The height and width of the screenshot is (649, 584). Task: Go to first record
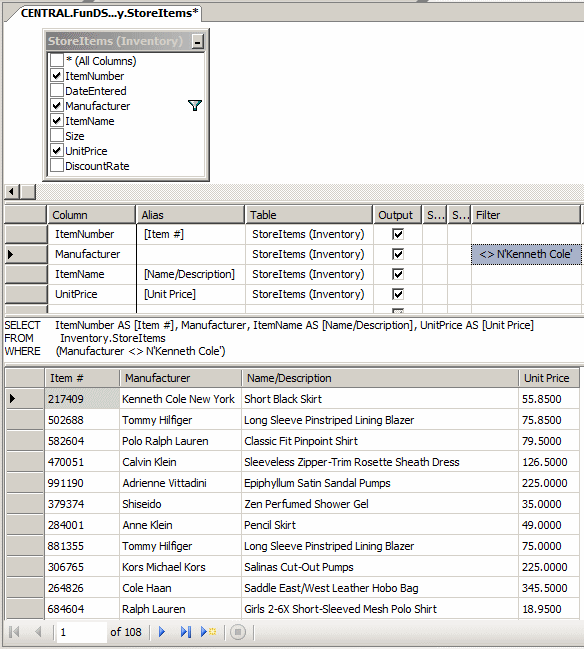pyautogui.click(x=14, y=632)
